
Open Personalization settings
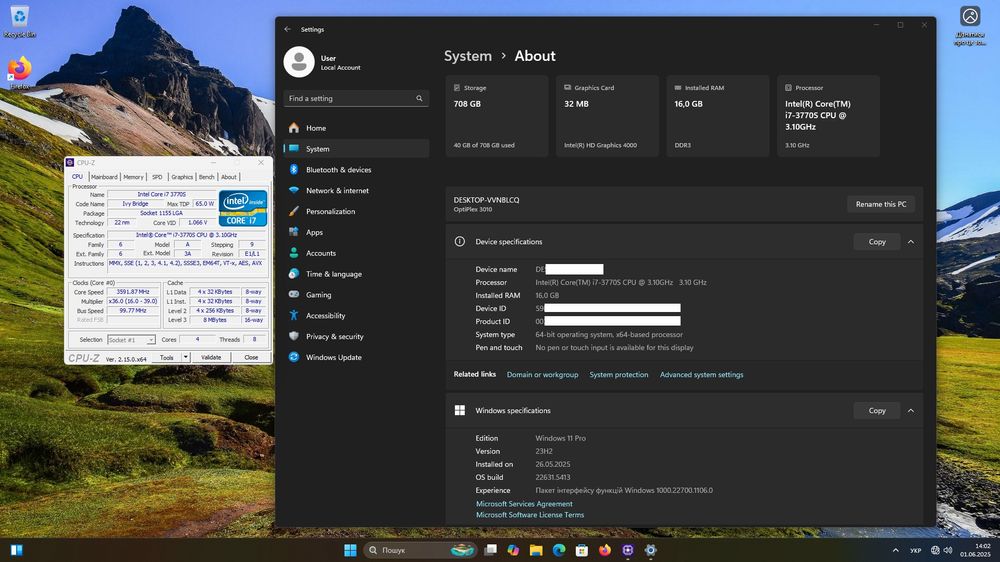(x=356, y=211)
